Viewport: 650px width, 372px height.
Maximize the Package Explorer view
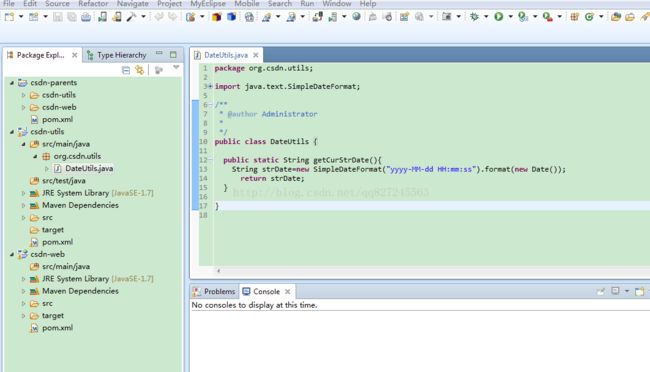(173, 55)
